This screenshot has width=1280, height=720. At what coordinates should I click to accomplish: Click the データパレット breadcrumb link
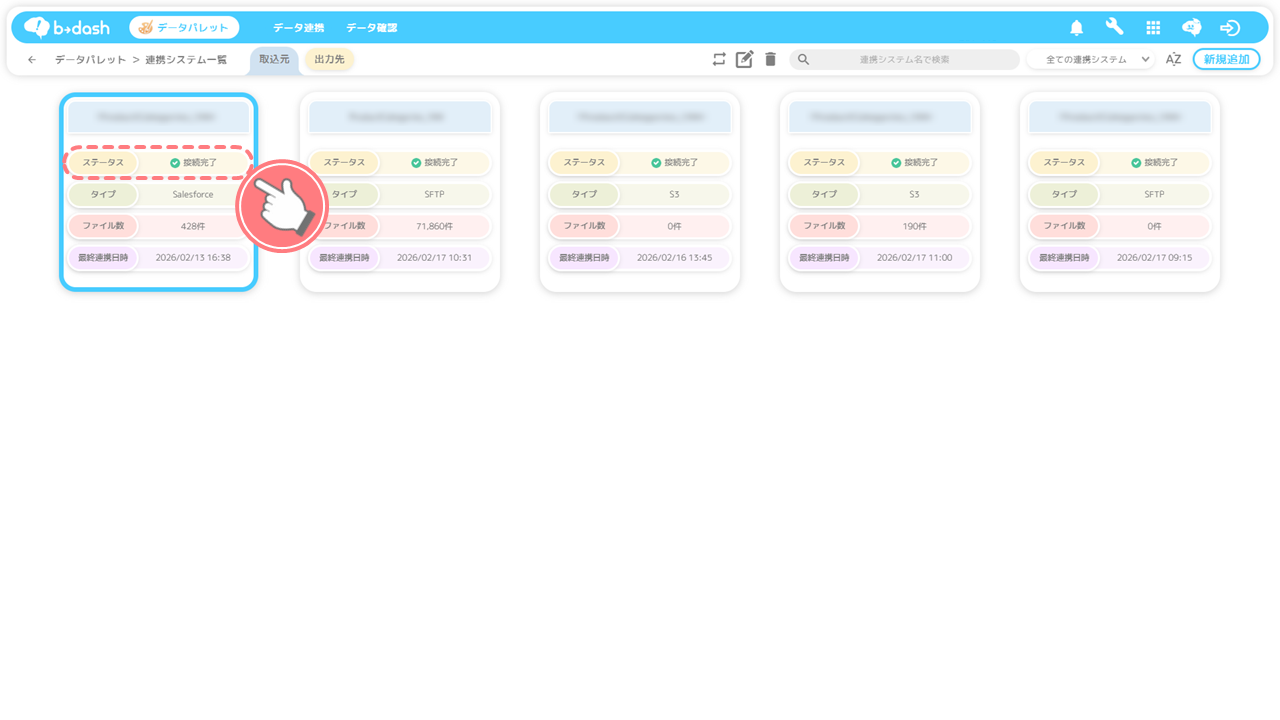(90, 60)
